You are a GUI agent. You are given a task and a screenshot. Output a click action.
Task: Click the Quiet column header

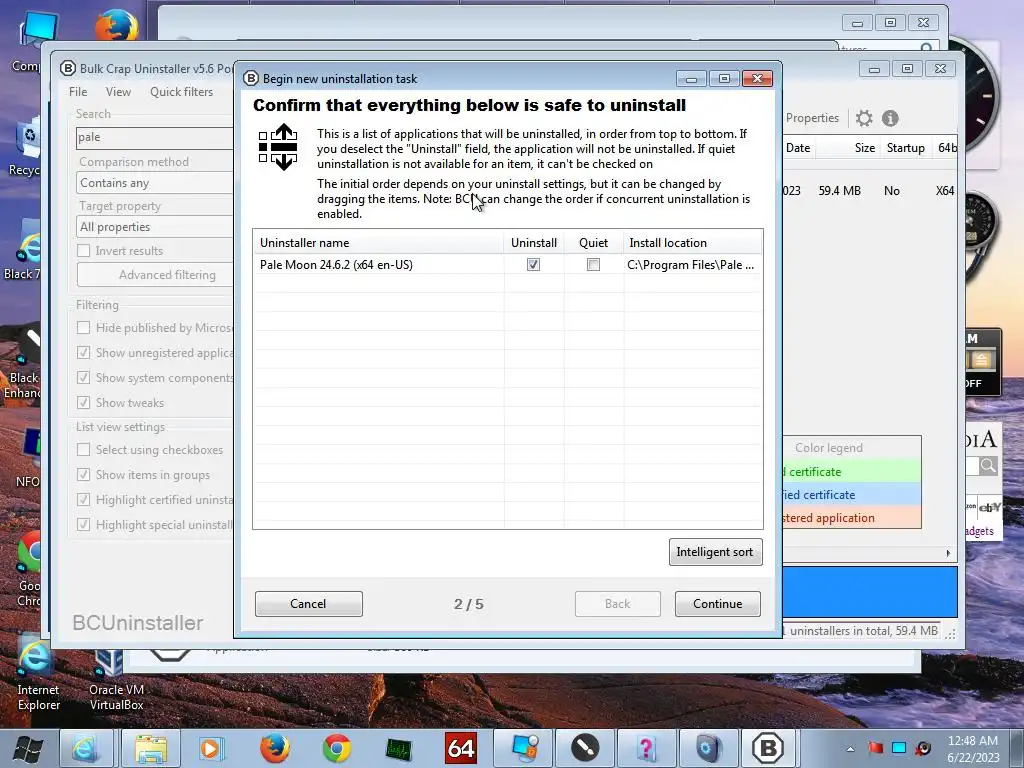point(593,243)
